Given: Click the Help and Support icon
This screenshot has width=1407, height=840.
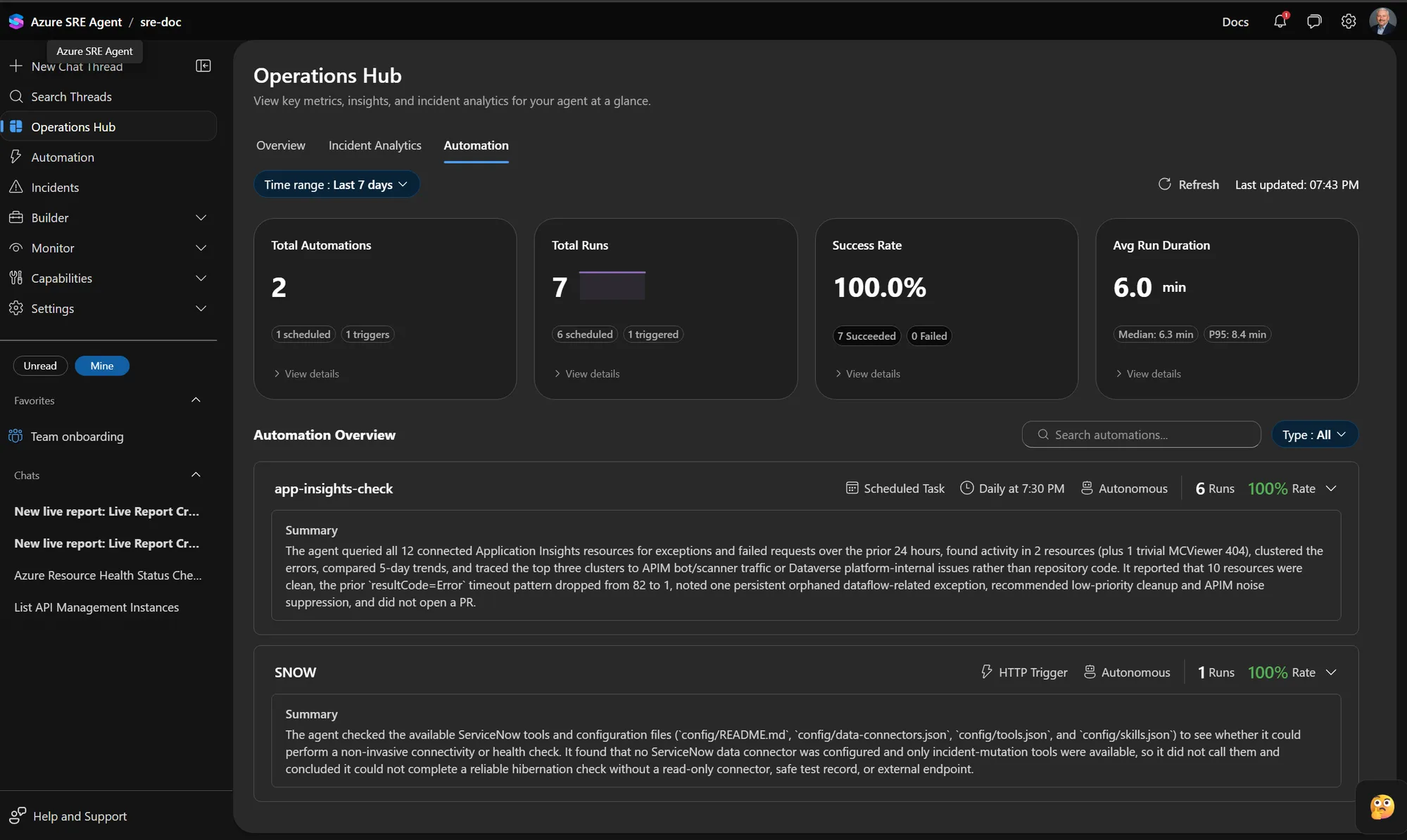Looking at the screenshot, I should point(18,815).
